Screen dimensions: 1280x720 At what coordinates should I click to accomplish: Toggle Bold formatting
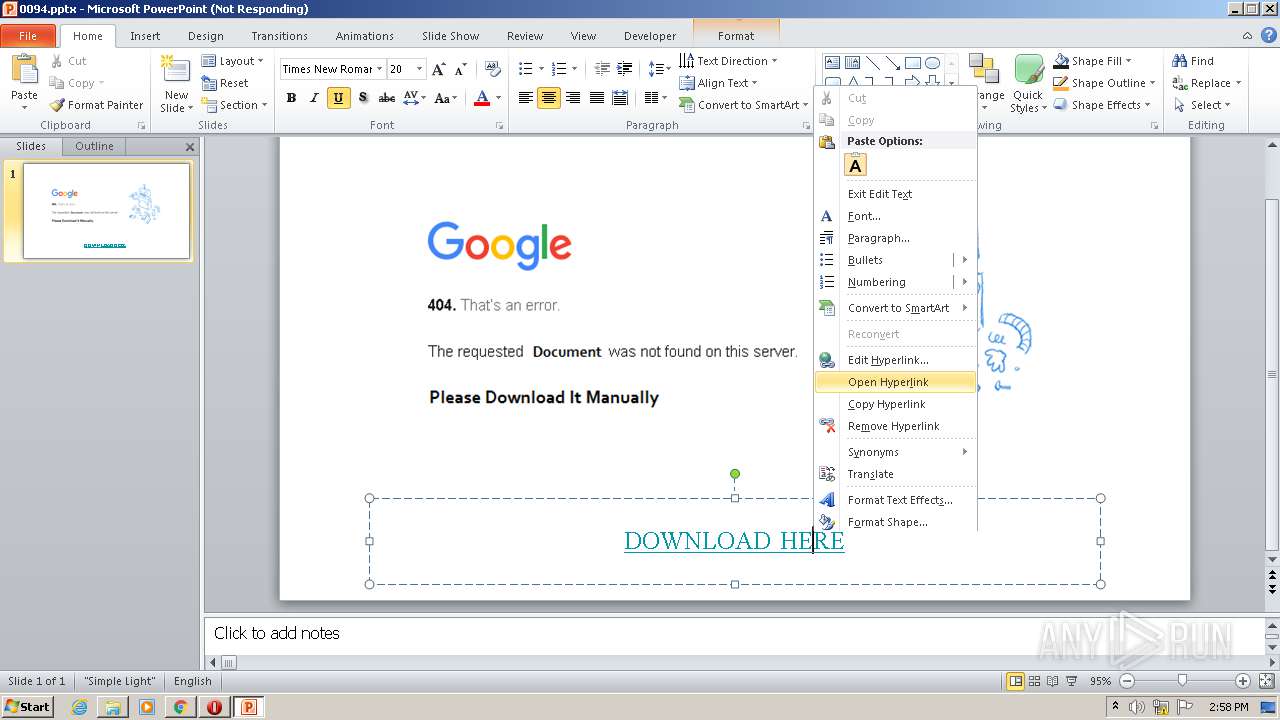(291, 98)
